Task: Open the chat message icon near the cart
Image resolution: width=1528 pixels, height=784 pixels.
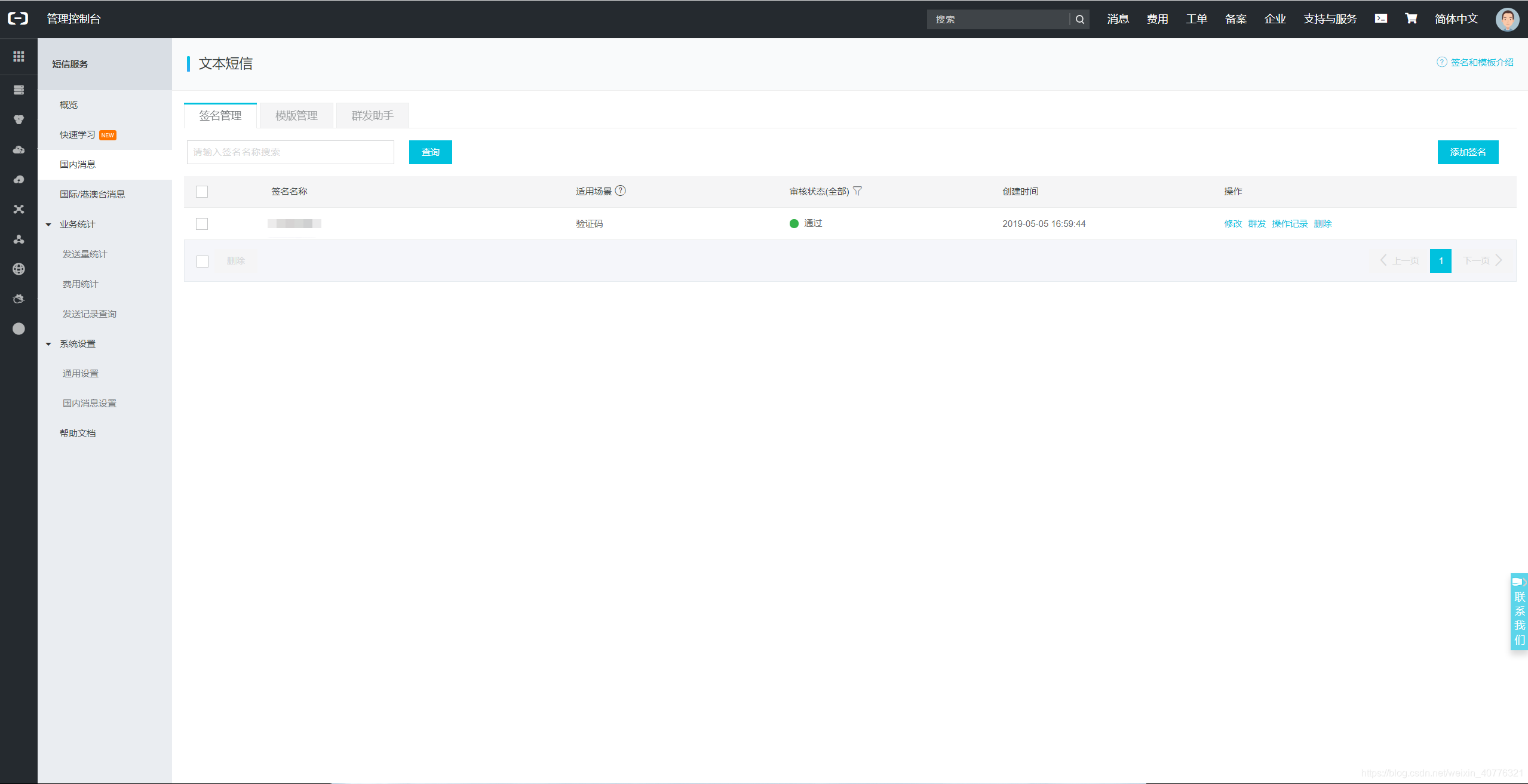Action: (1380, 19)
